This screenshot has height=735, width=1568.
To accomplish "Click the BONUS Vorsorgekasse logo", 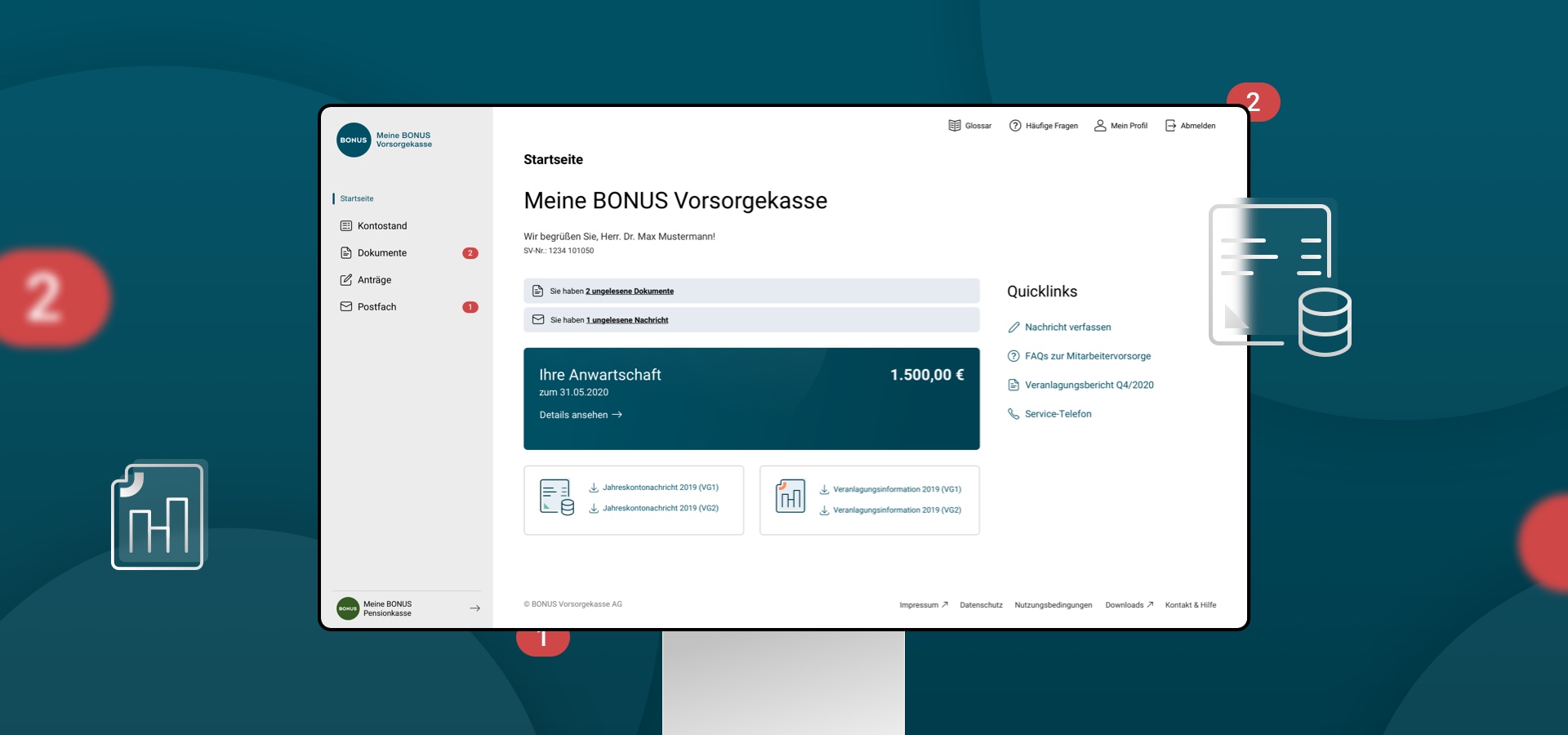I will pyautogui.click(x=354, y=140).
